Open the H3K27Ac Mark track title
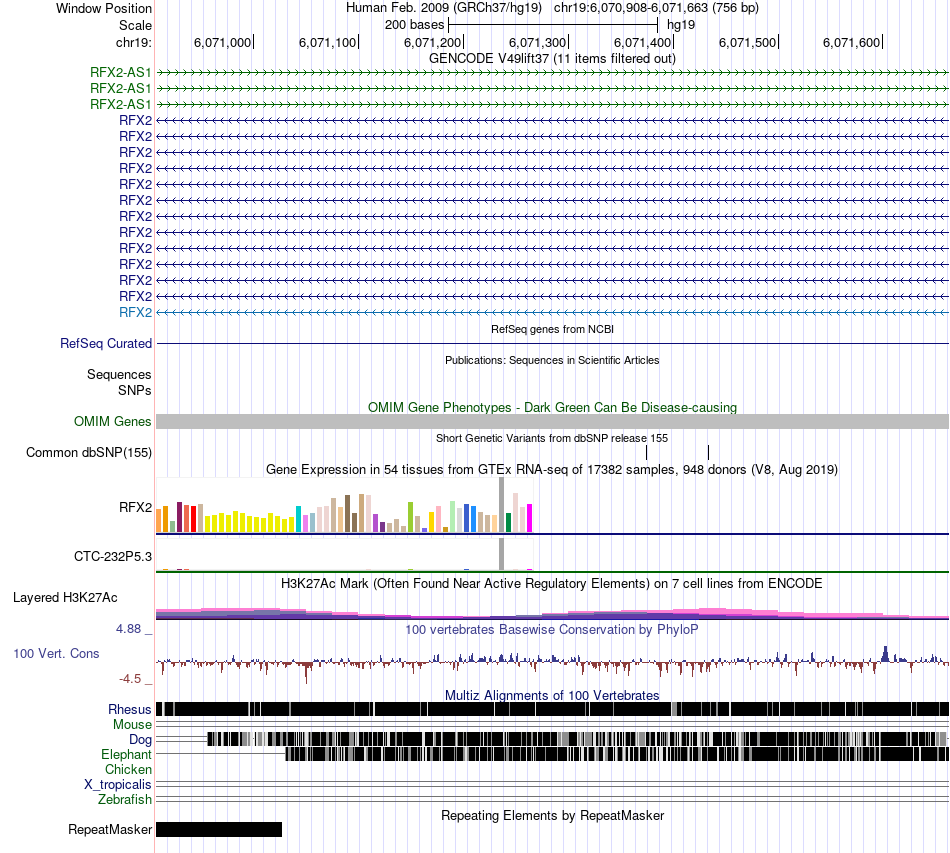 552,583
